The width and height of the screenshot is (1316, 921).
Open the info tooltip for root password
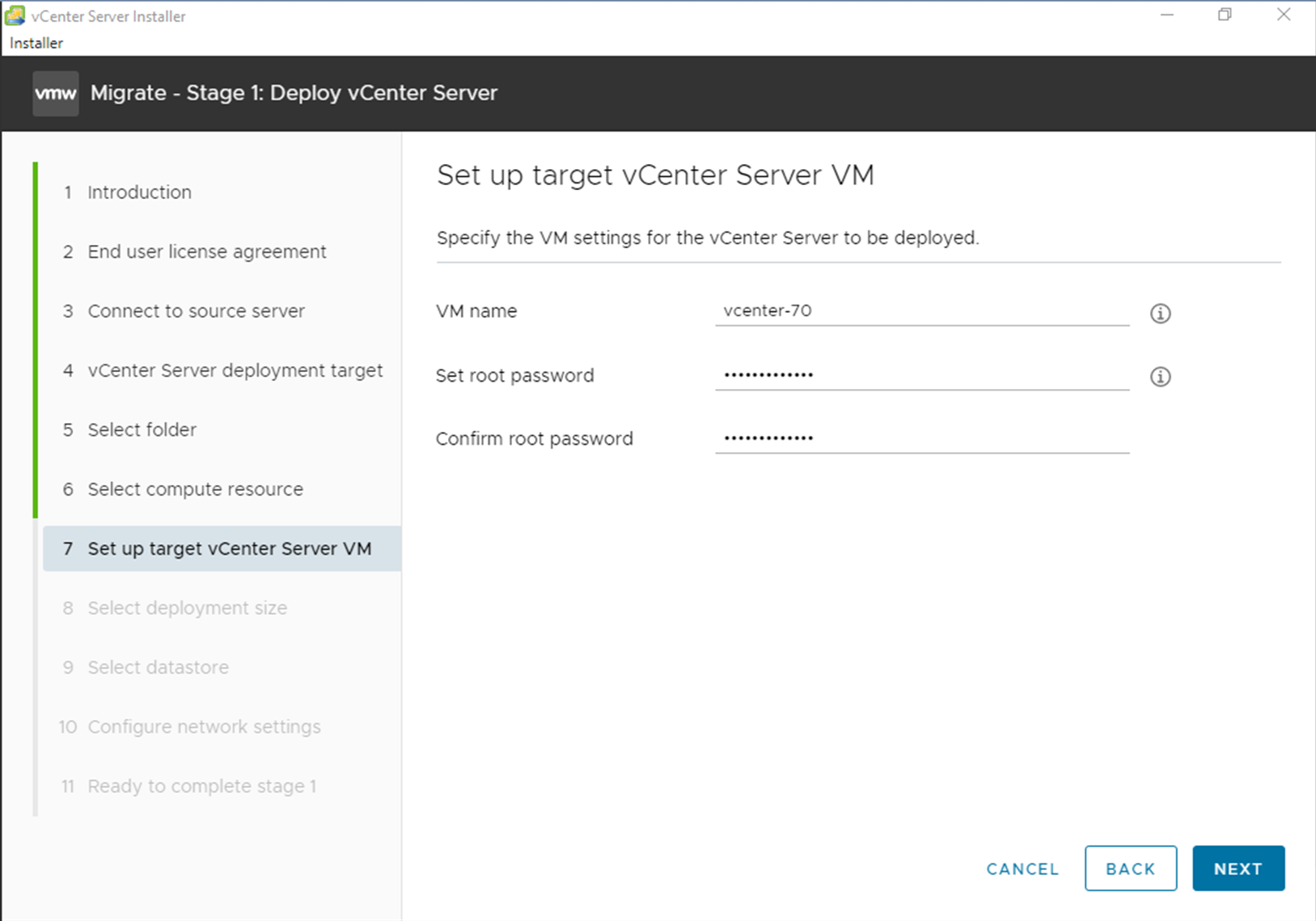click(x=1160, y=376)
